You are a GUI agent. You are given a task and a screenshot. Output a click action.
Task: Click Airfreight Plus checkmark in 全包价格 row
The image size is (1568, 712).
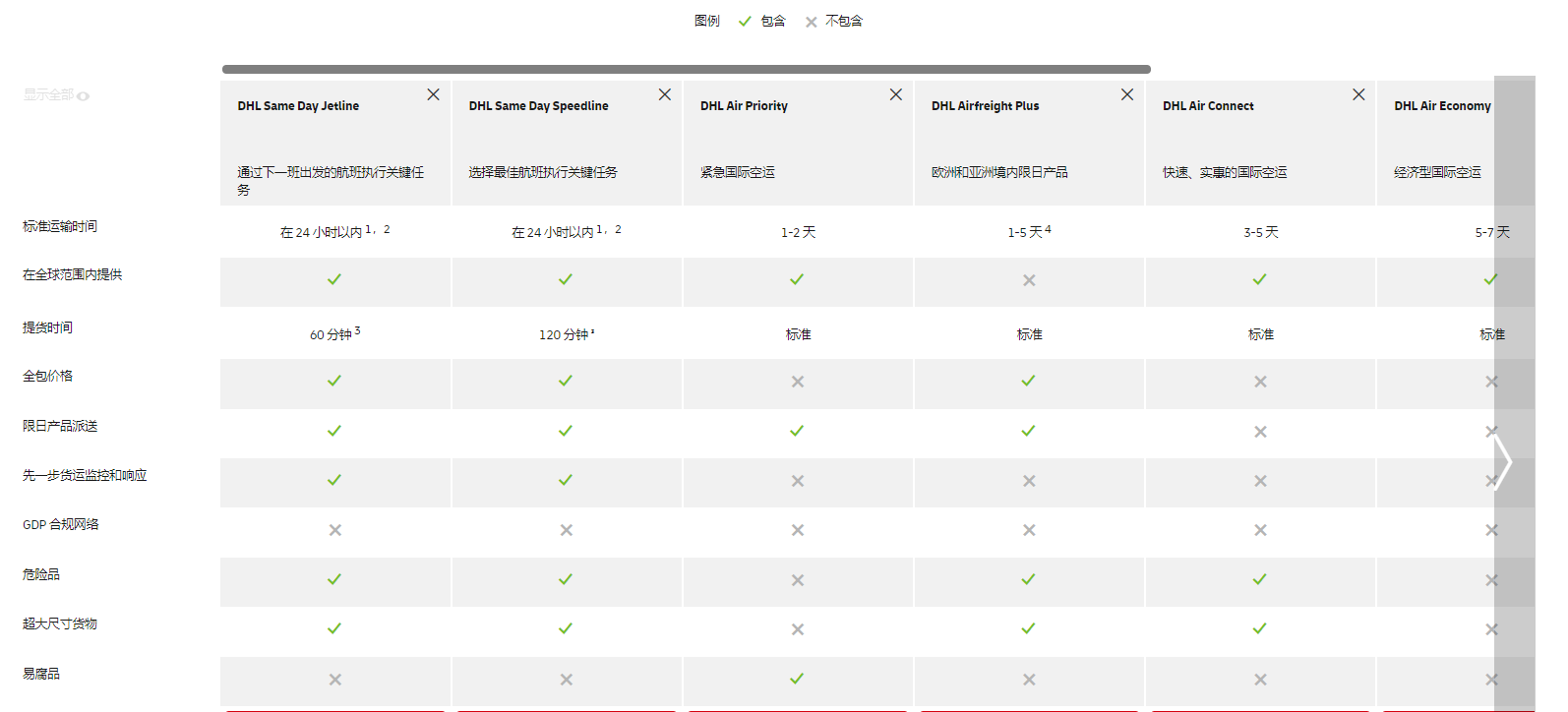(x=1028, y=381)
